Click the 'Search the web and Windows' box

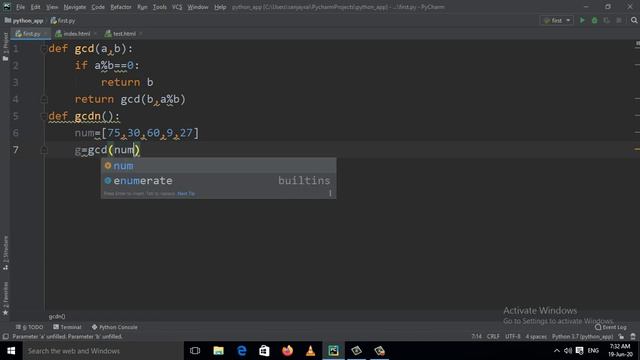coord(103,351)
